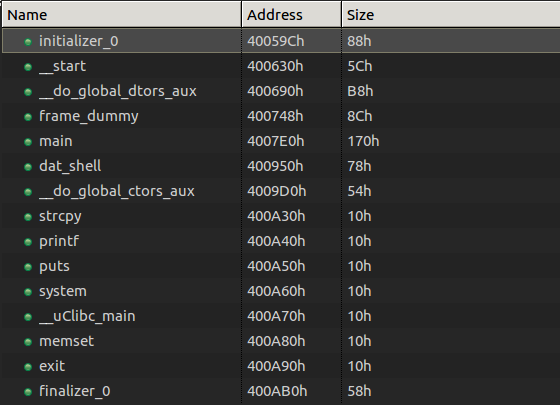Click green icon beside finalizer_0
Image resolution: width=560 pixels, height=405 pixels.
point(28,392)
